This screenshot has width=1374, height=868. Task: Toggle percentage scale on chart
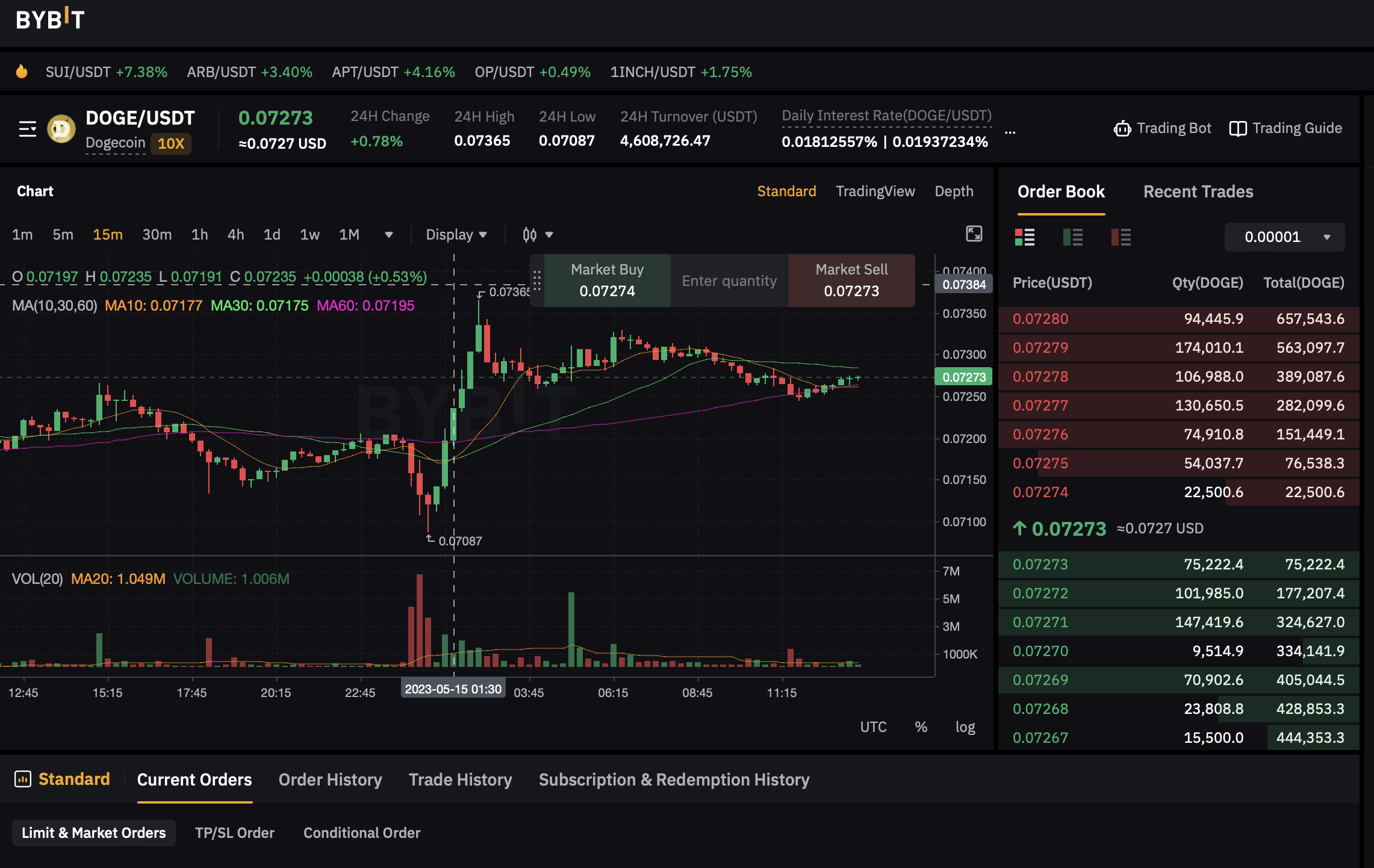point(921,727)
